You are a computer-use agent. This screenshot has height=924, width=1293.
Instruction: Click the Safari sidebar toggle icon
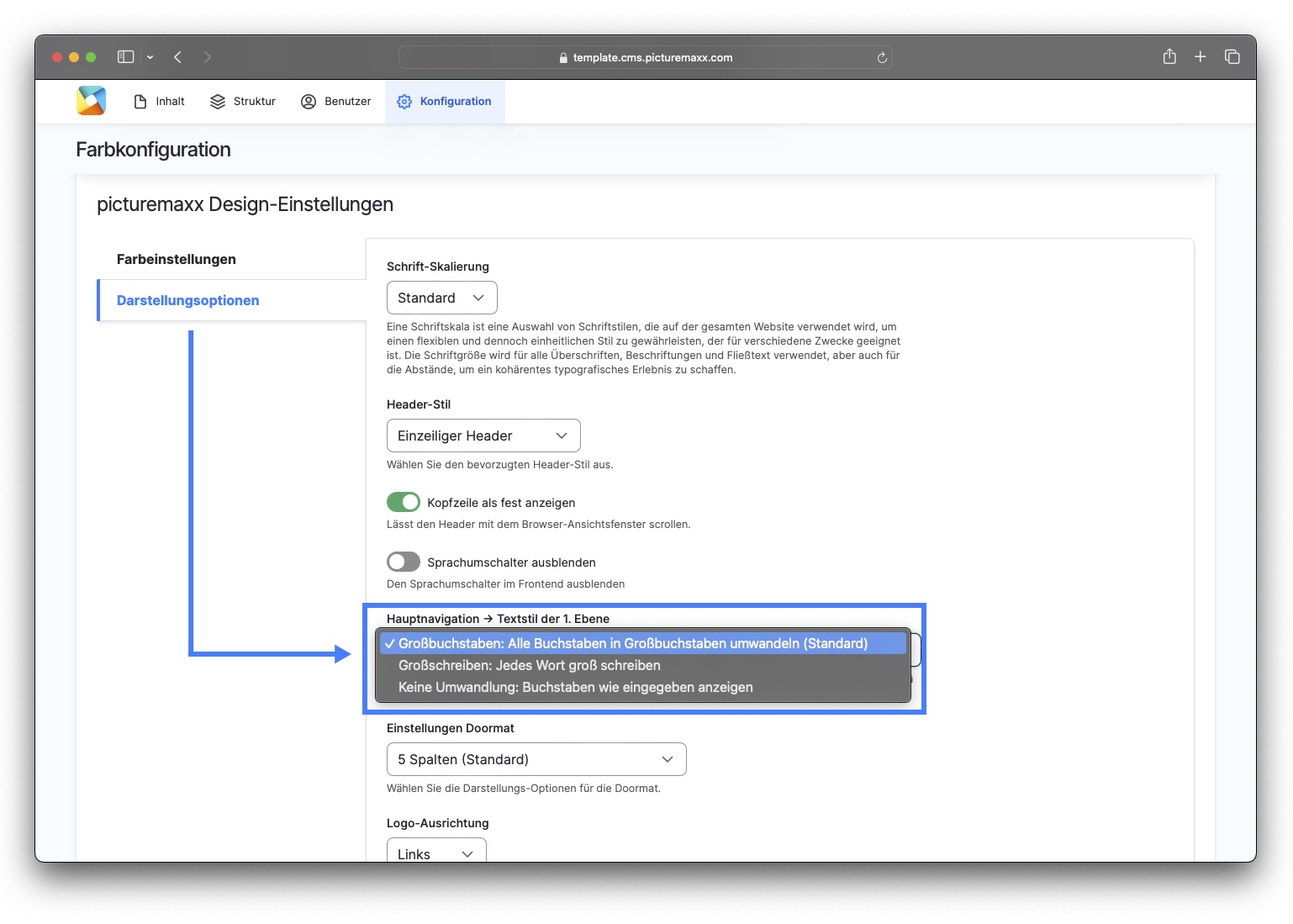126,57
